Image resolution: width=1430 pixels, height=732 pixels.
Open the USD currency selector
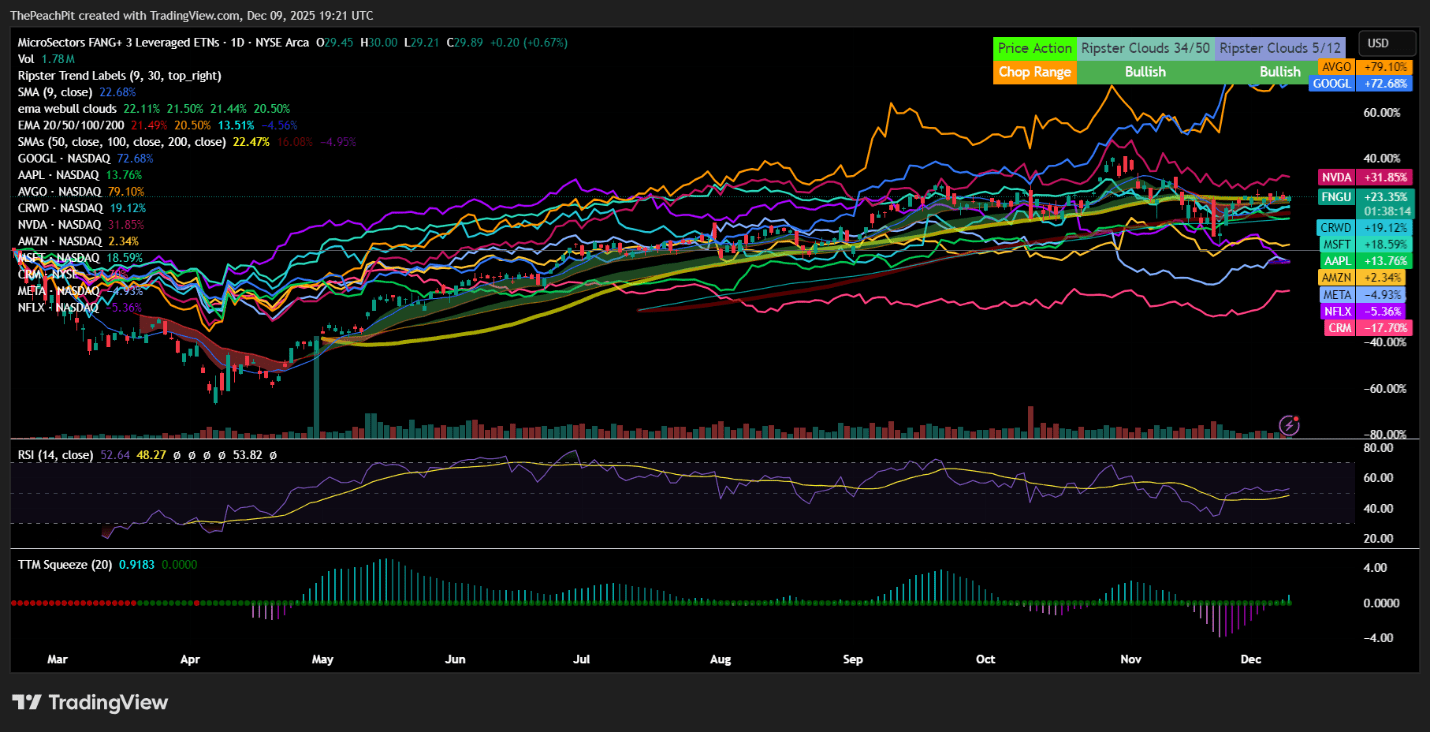click(1387, 43)
